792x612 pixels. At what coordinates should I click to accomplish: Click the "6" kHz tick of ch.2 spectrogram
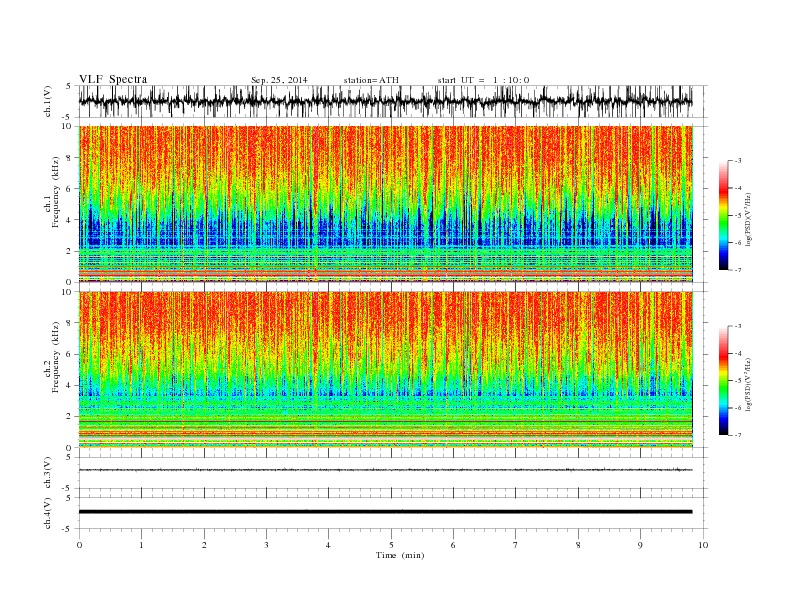(69, 354)
